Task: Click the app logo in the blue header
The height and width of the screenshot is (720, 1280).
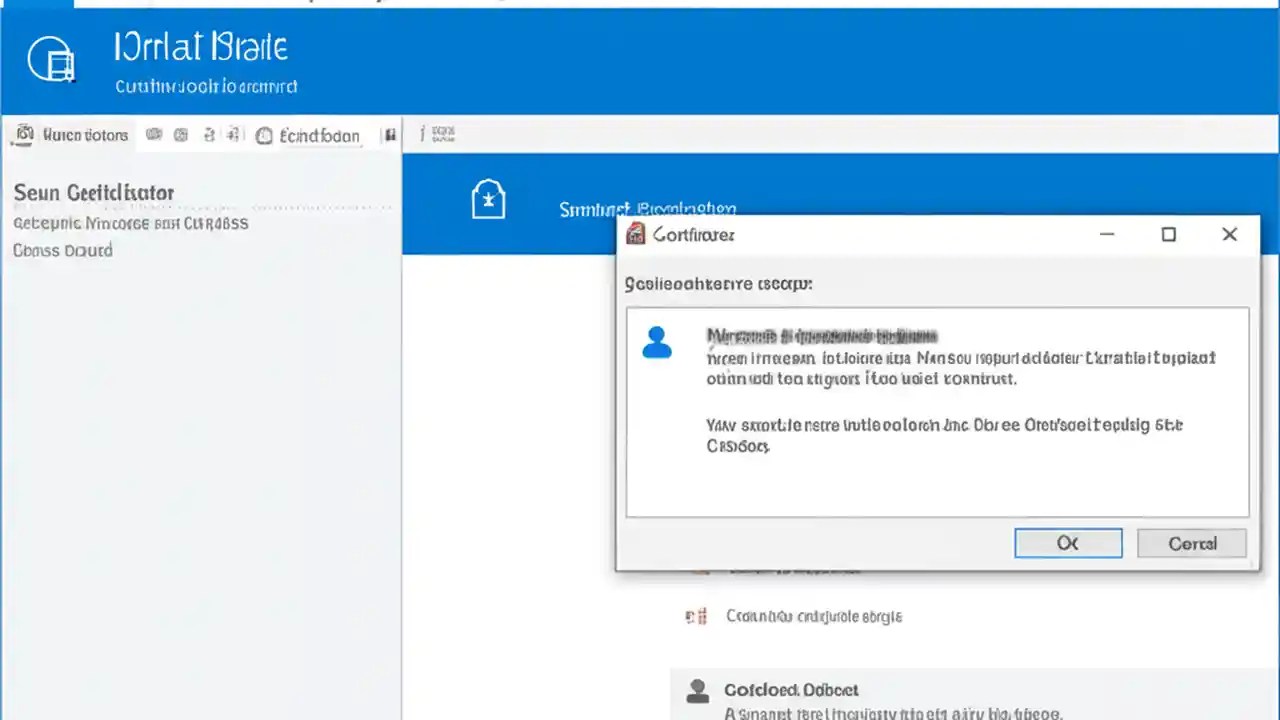Action: click(x=51, y=60)
